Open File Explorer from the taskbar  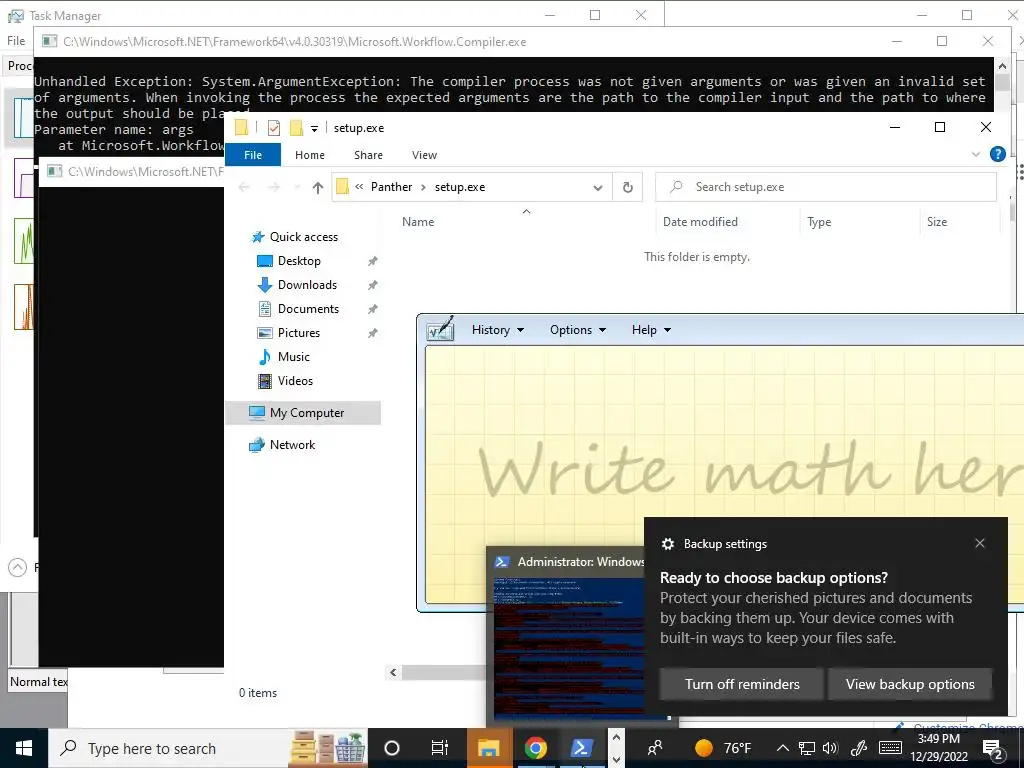[488, 748]
